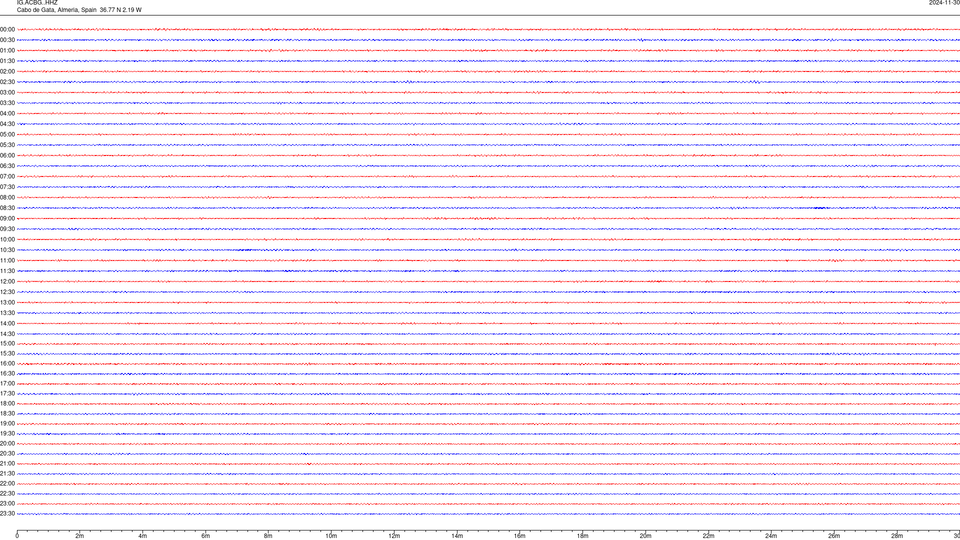This screenshot has width=960, height=540.
Task: Select the 19:00 time row label
Action: click(x=7, y=424)
